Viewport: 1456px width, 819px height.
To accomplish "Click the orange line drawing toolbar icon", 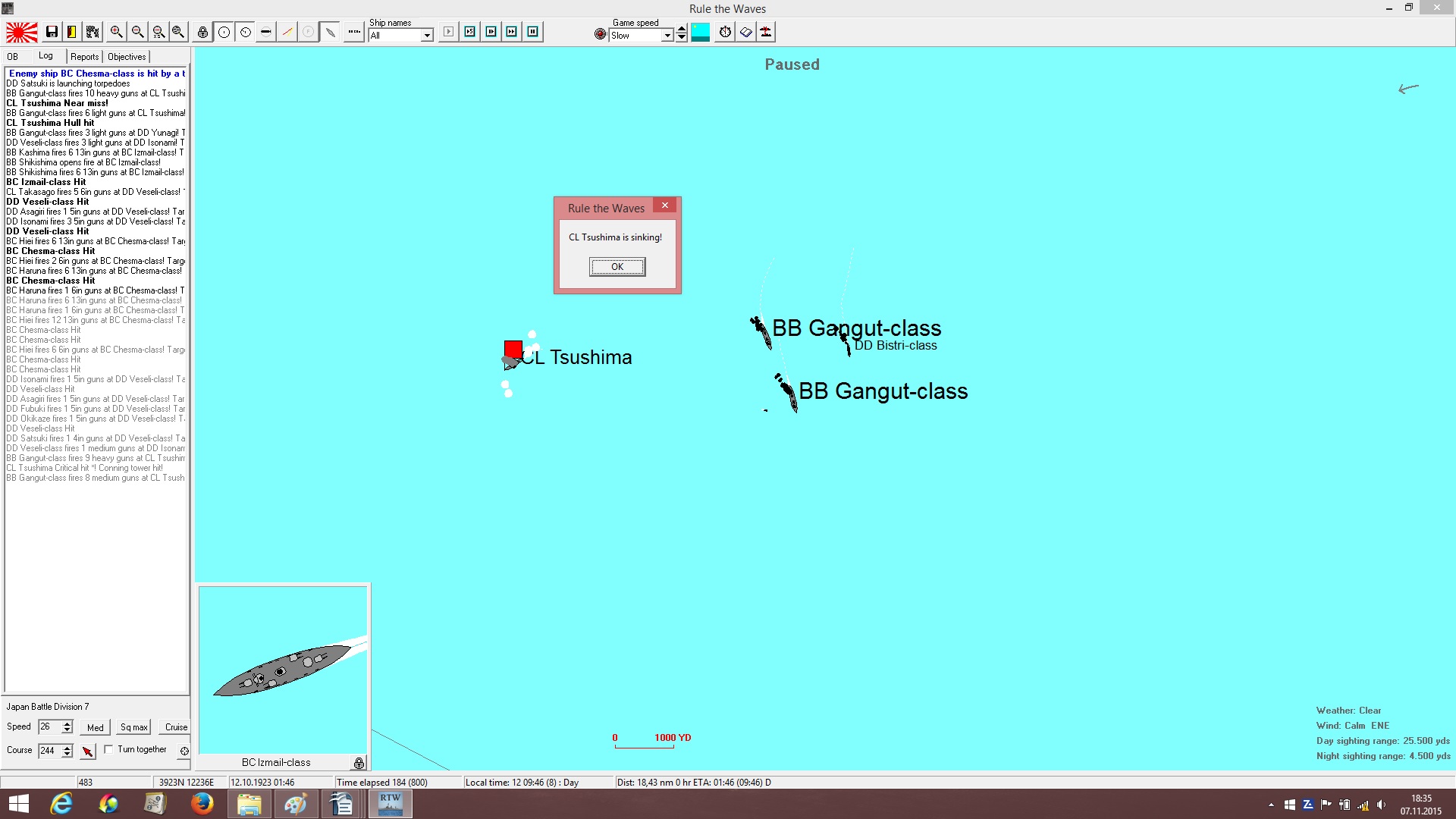I will click(287, 32).
